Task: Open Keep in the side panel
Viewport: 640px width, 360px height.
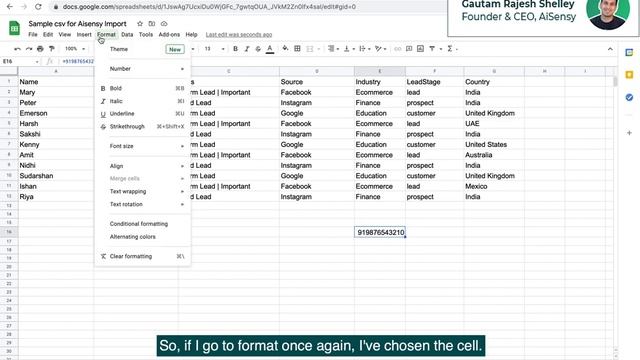Action: [x=629, y=75]
